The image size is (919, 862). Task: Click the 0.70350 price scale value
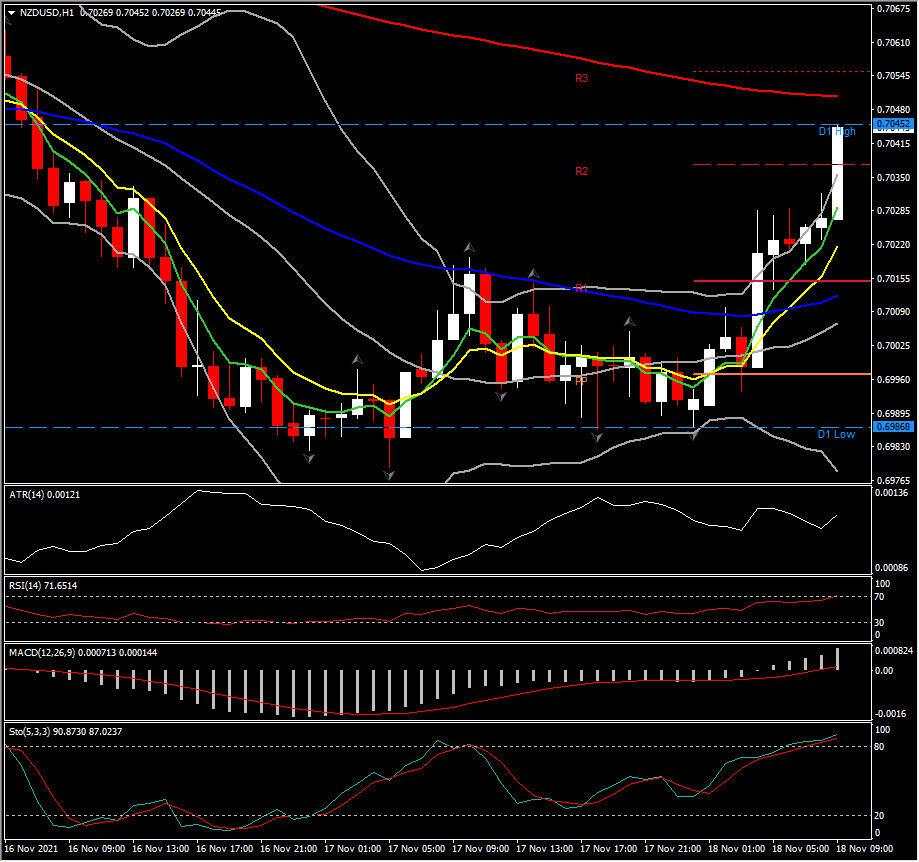point(893,177)
